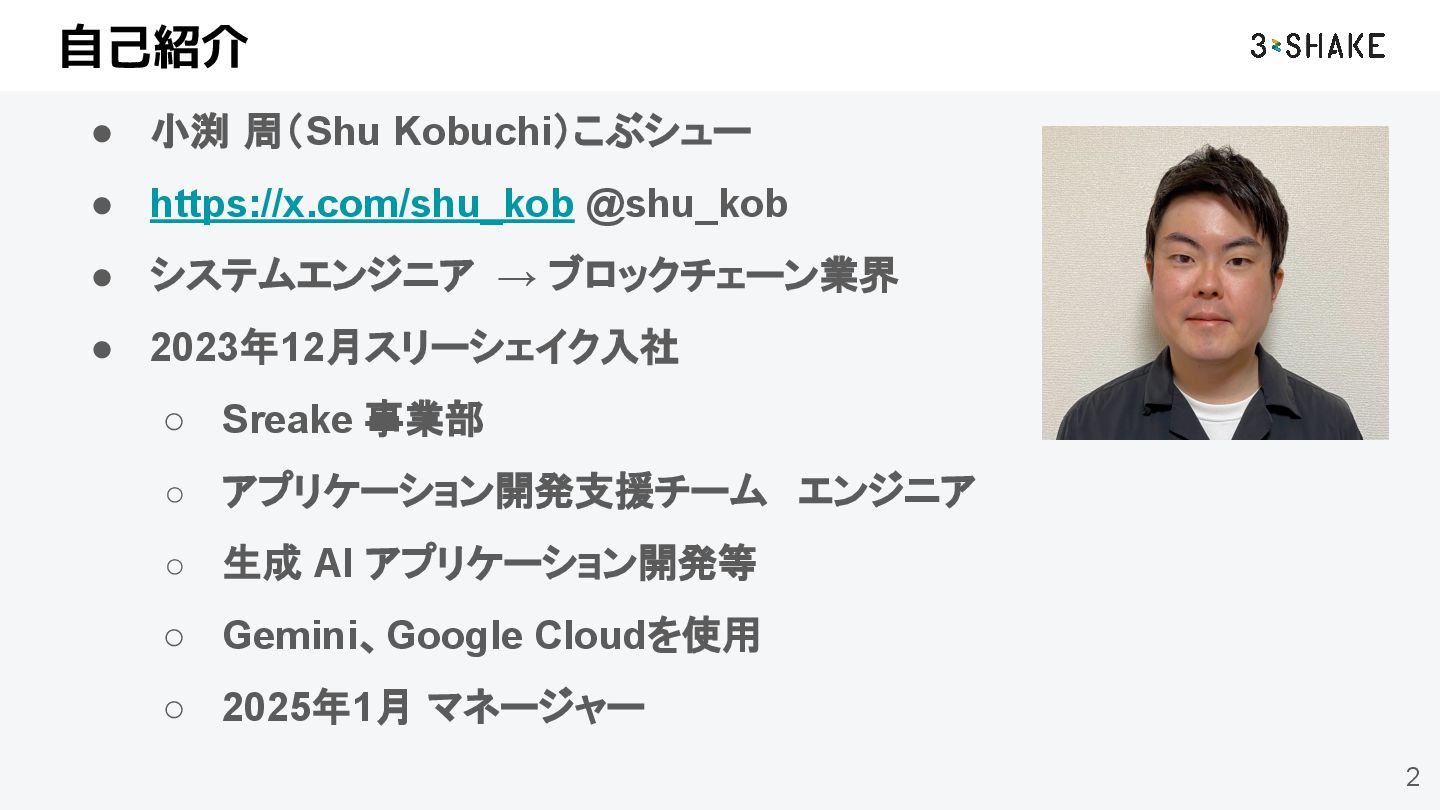
Task: Click the filled bullet before 小渕 周
Action: point(101,133)
